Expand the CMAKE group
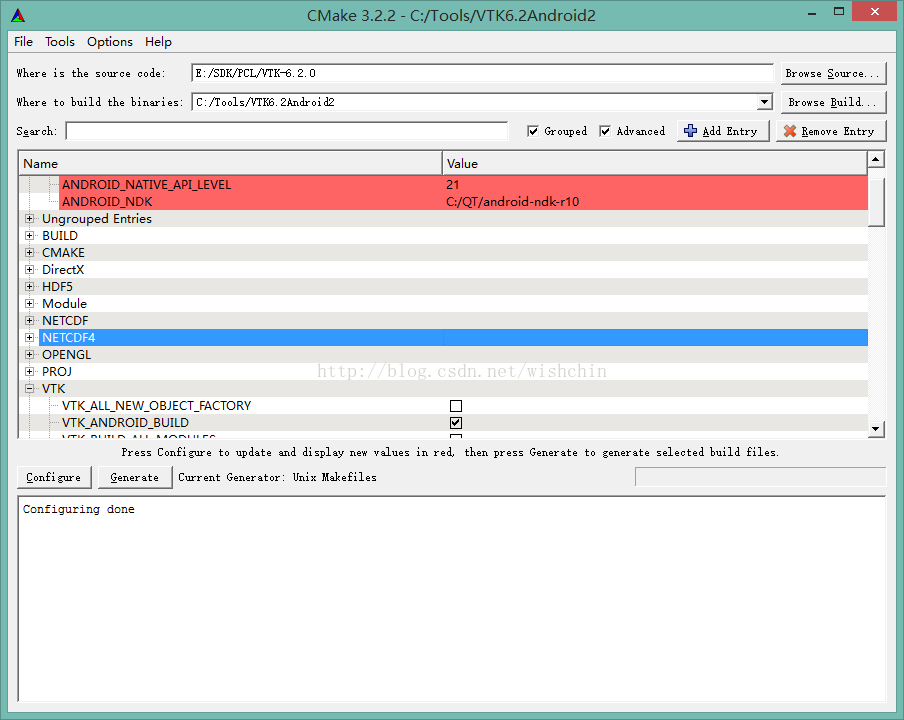The height and width of the screenshot is (720, 904). coord(29,252)
